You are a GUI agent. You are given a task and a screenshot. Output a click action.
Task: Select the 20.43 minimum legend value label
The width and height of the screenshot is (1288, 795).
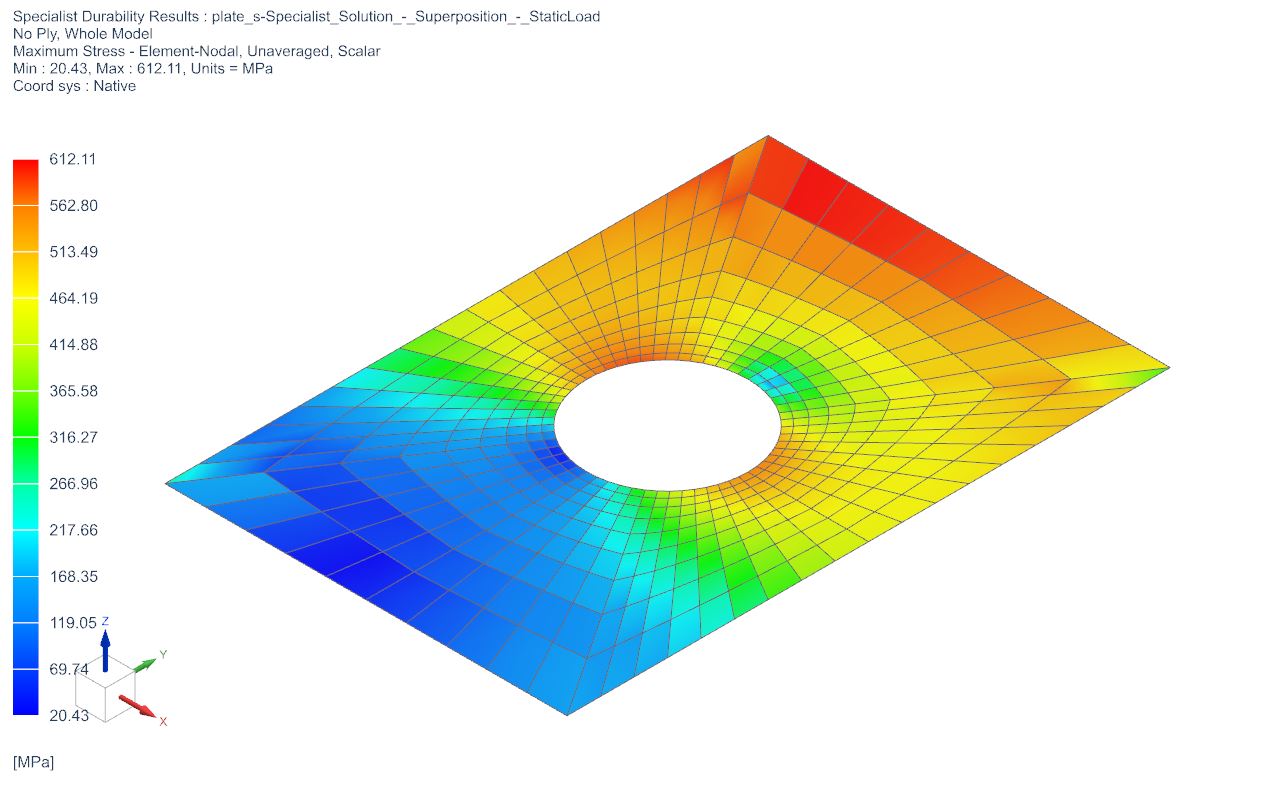pos(69,715)
